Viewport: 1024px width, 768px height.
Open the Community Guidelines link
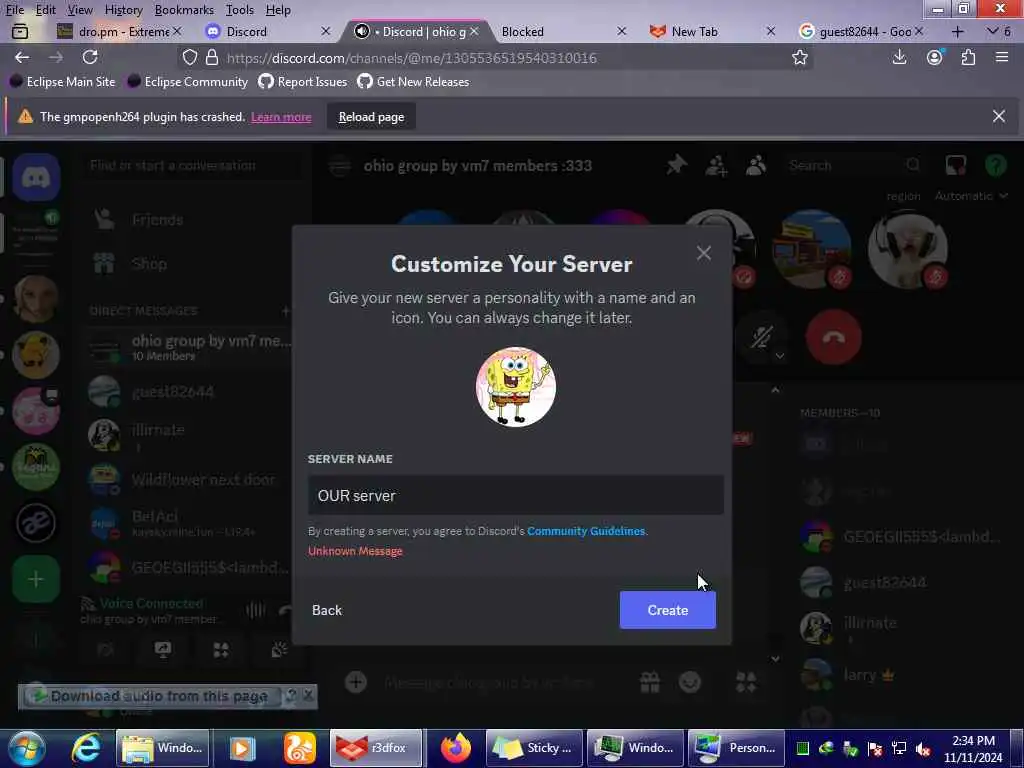(x=586, y=531)
